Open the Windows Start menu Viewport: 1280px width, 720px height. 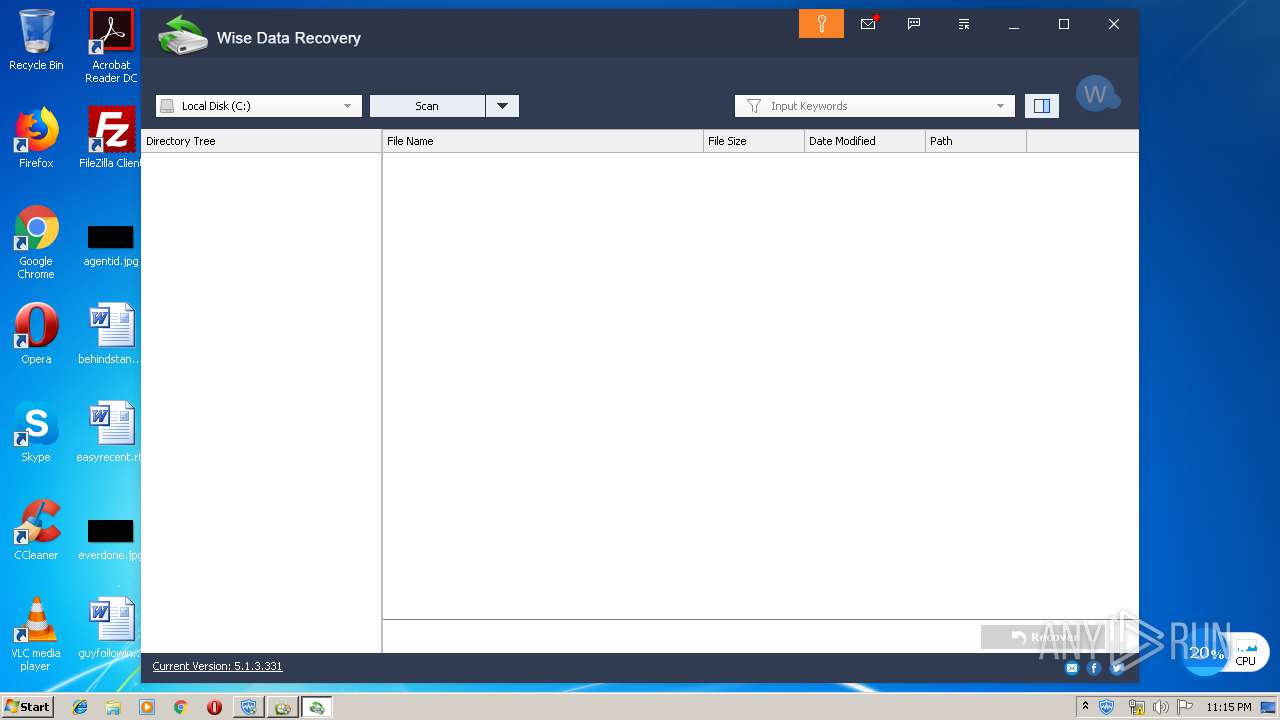coord(28,707)
